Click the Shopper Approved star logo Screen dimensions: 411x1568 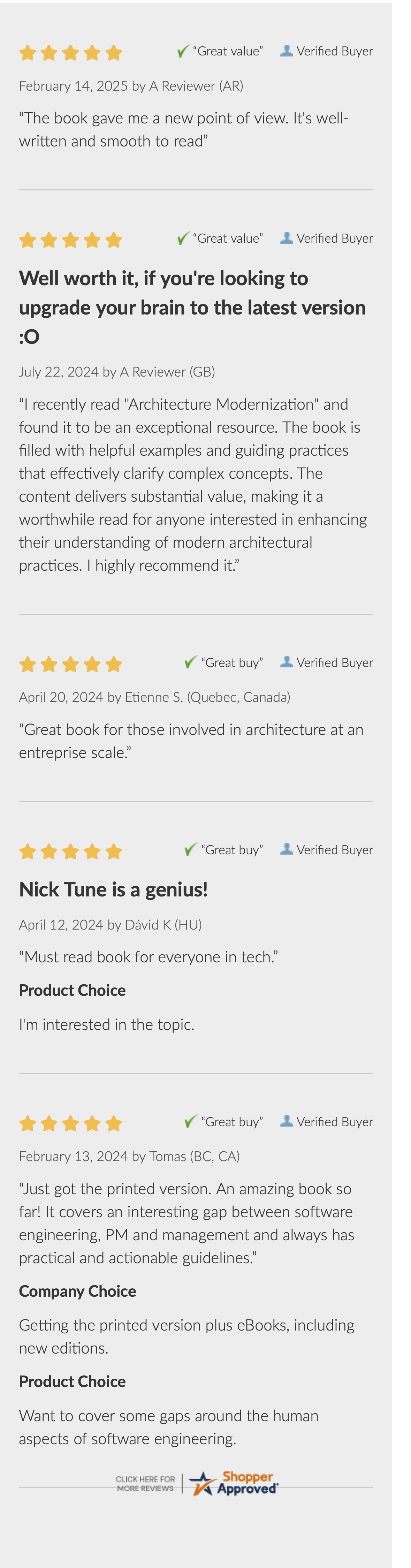201,1483
